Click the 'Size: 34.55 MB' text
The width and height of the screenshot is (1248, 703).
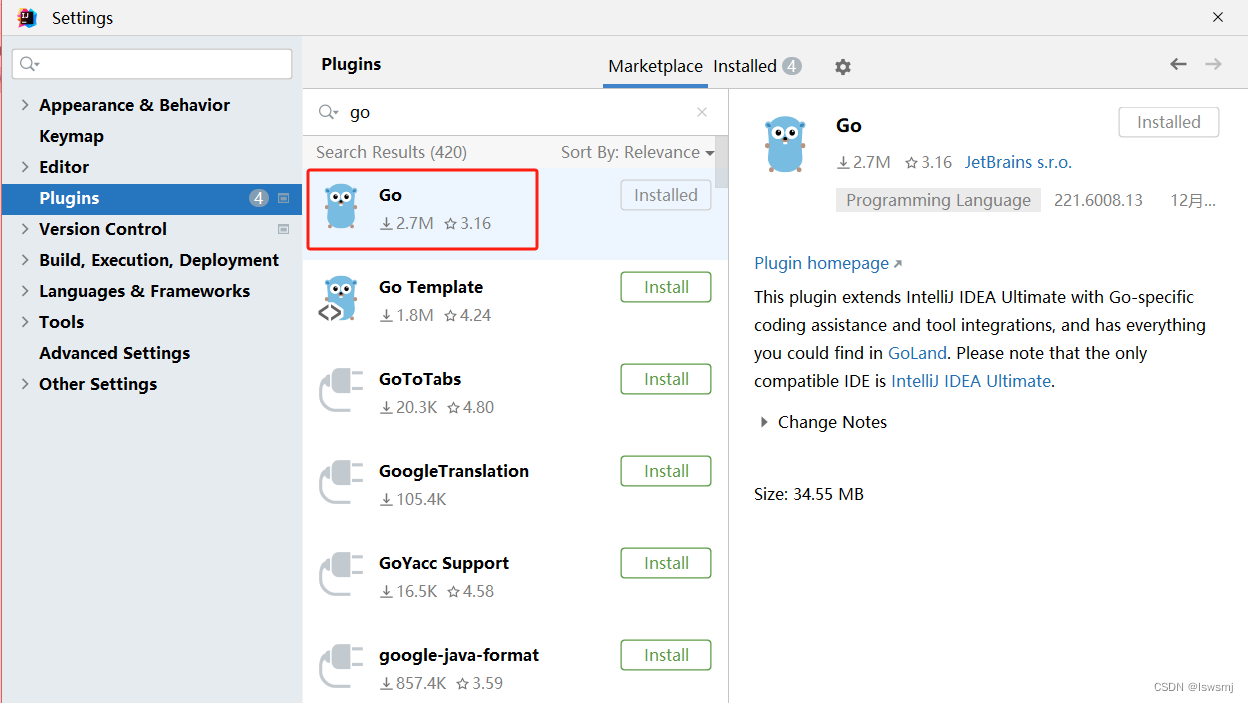coord(809,494)
